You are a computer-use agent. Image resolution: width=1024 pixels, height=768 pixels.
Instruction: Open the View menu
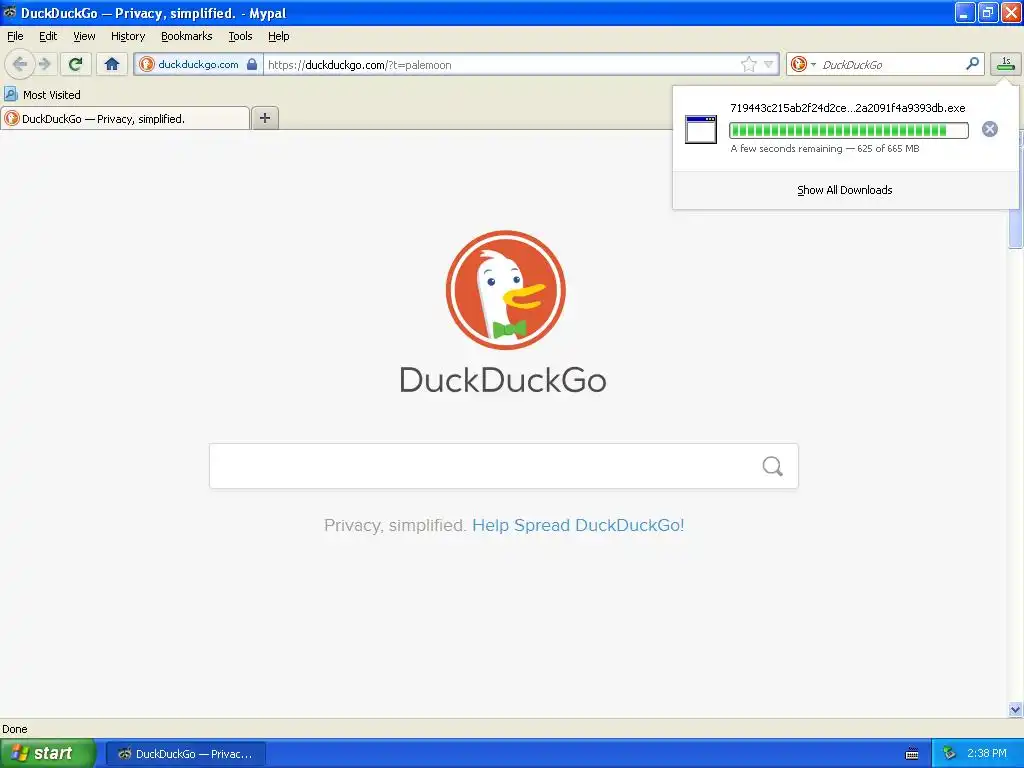84,36
